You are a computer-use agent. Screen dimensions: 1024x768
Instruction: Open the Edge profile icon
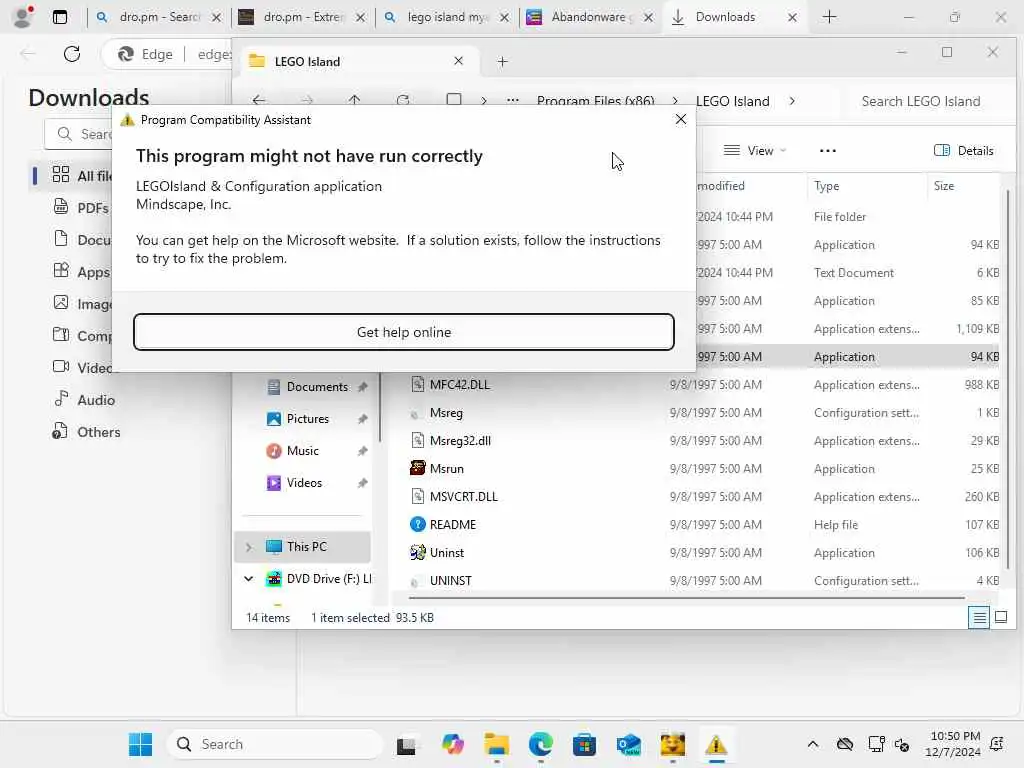click(x=23, y=17)
